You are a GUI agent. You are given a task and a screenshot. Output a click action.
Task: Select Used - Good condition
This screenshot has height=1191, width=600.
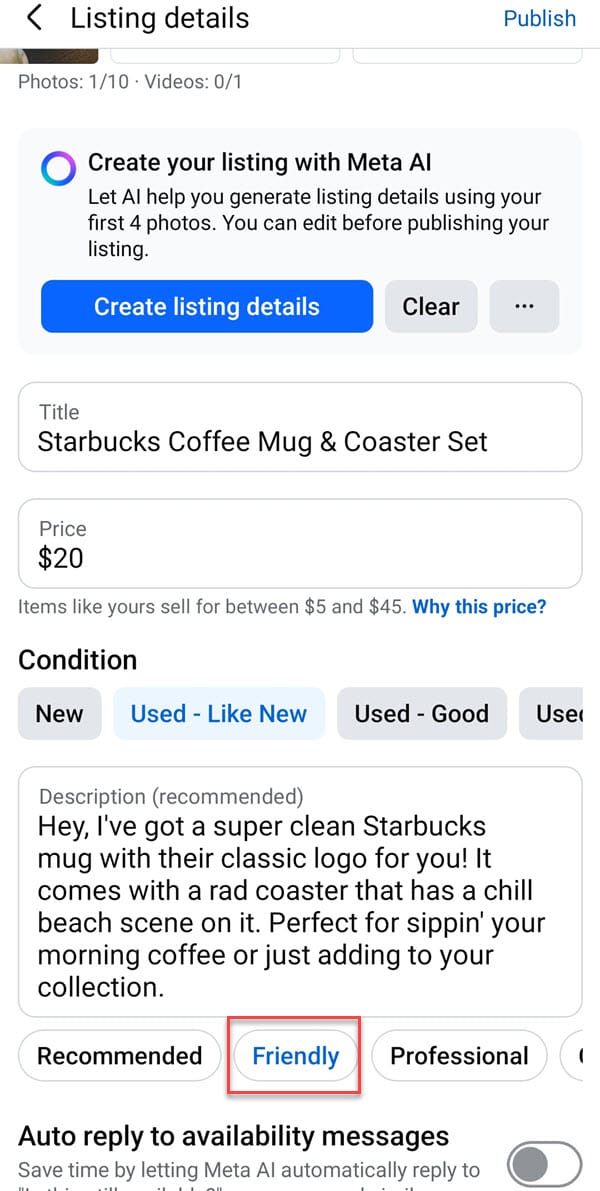(x=421, y=714)
